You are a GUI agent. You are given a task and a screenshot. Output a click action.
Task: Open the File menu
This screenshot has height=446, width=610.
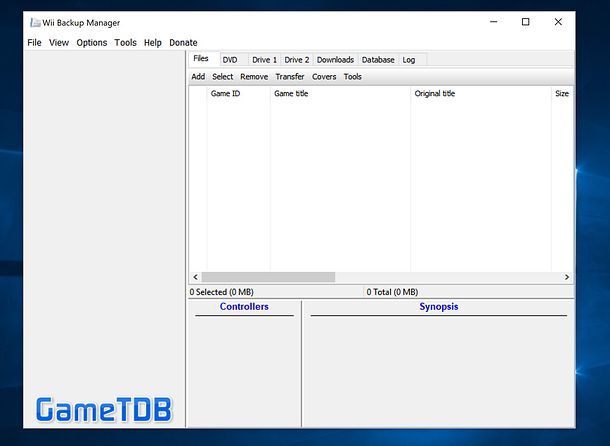coord(34,42)
